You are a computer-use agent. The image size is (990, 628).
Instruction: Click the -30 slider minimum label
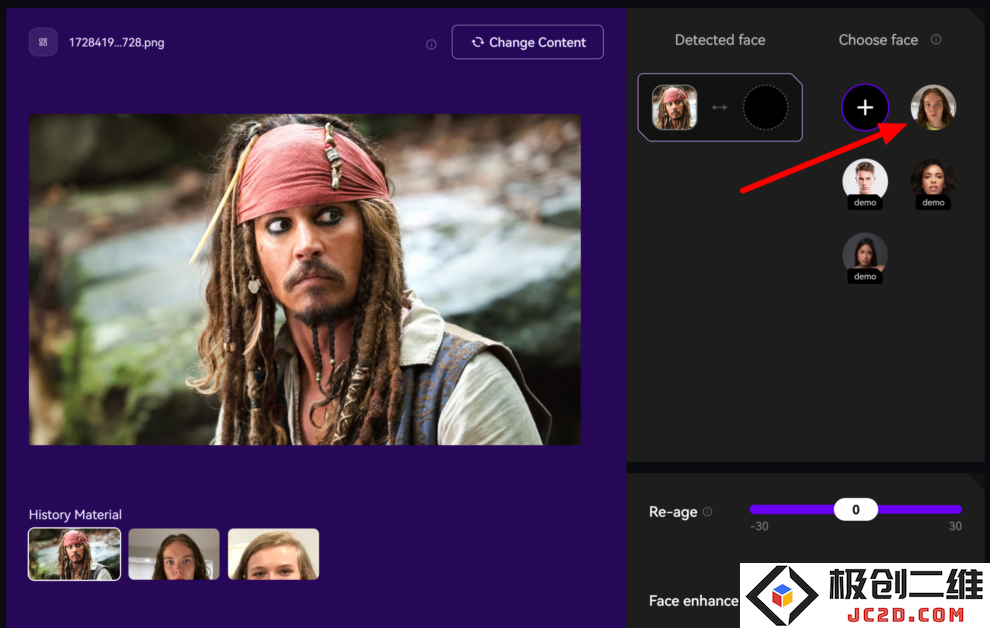(759, 526)
